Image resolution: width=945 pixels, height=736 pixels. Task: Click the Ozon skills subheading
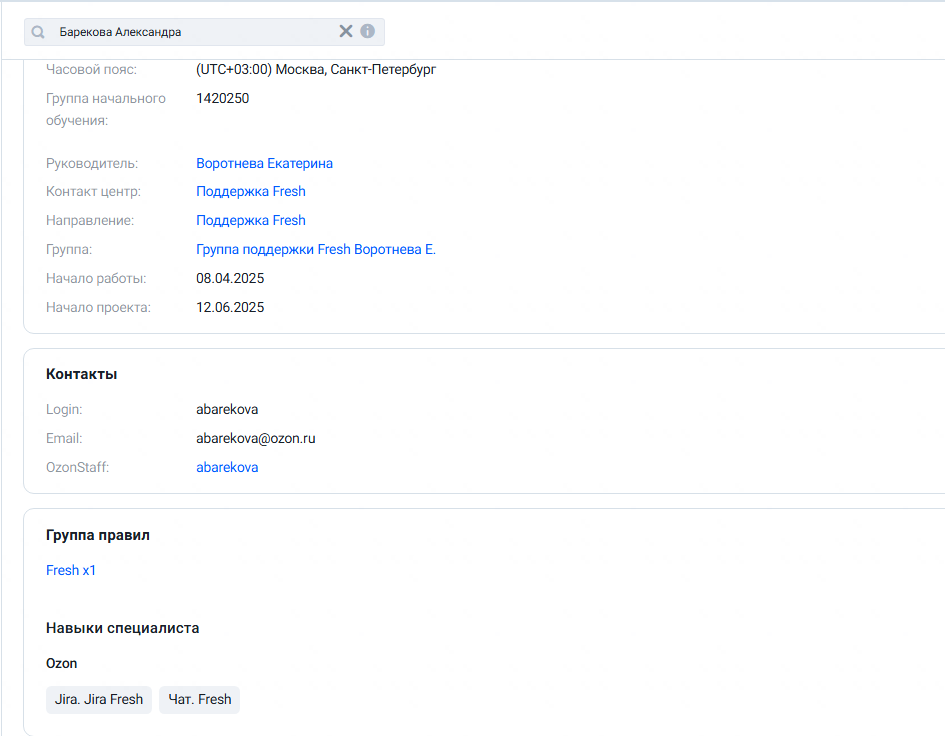click(61, 663)
